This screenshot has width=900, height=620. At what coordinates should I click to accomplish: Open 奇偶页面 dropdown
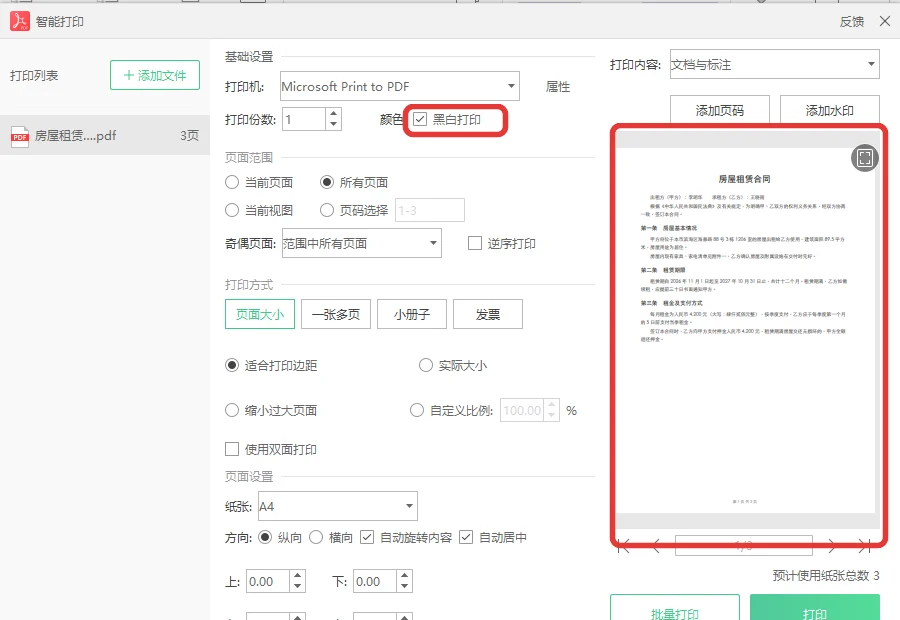pos(362,243)
